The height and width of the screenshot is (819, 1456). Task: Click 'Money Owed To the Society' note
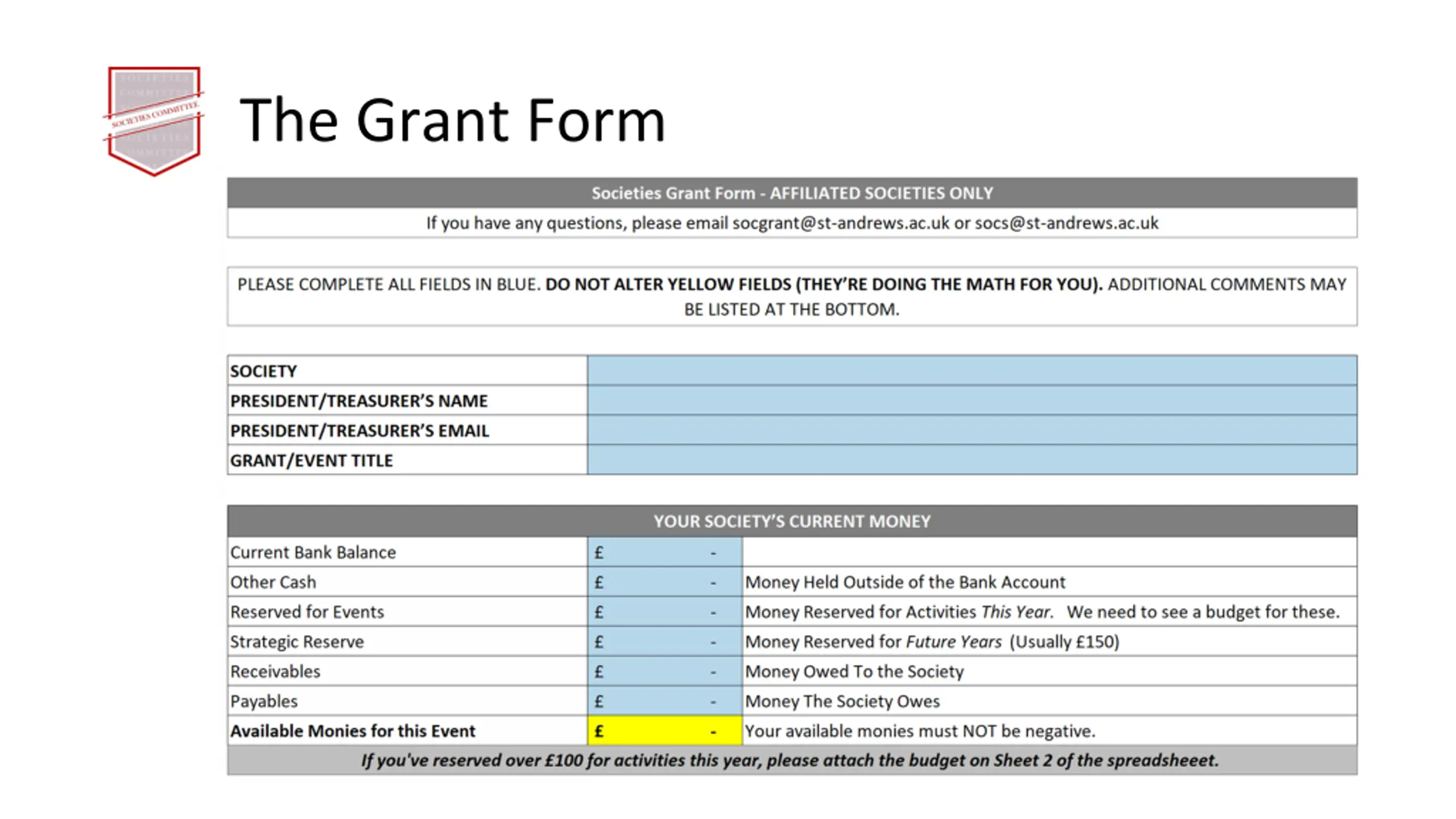point(854,671)
